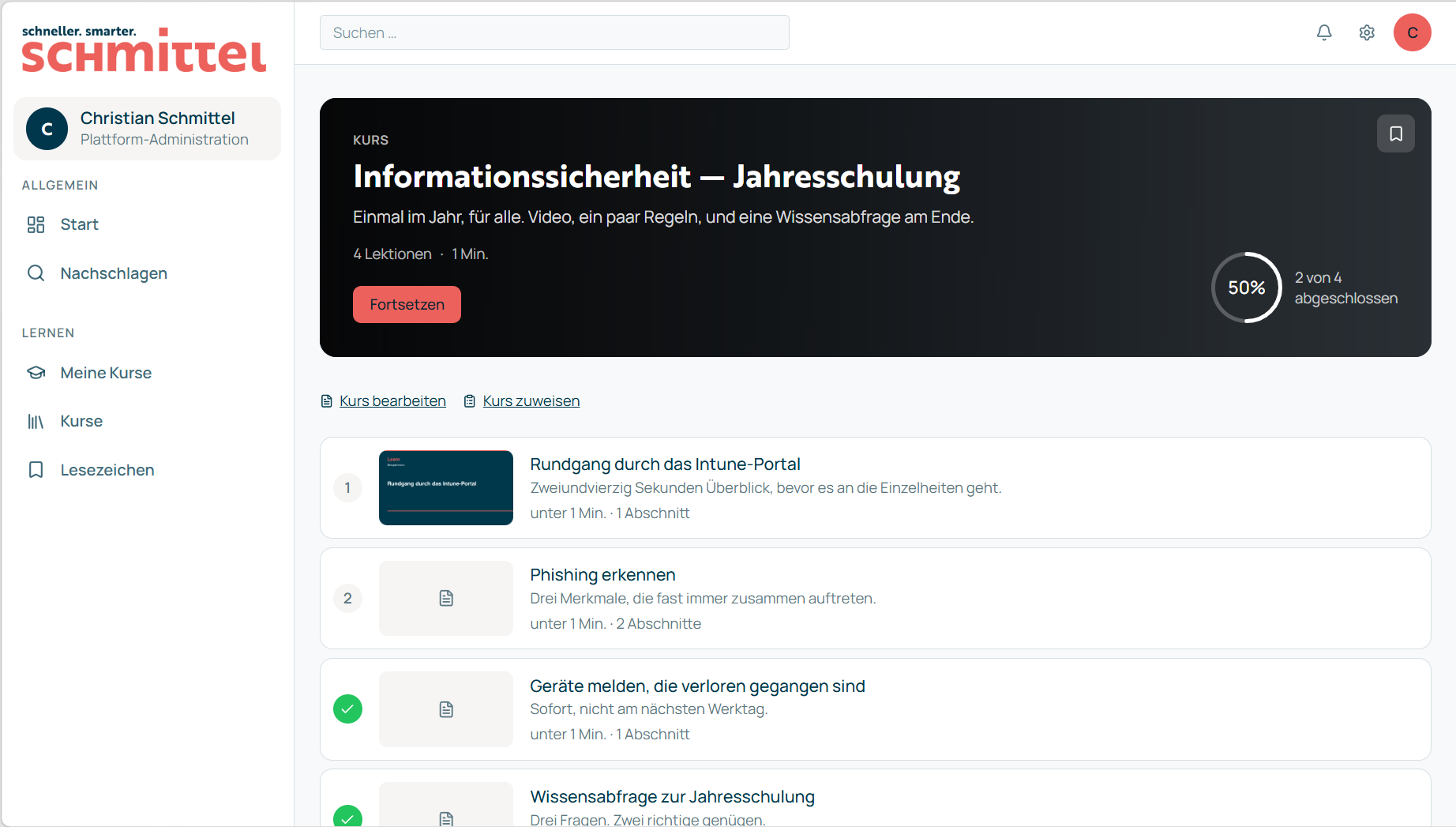Screen dimensions: 1456x827
Task: Click Christian Schmittel's profile avatar in sidebar
Action: pyautogui.click(x=47, y=129)
